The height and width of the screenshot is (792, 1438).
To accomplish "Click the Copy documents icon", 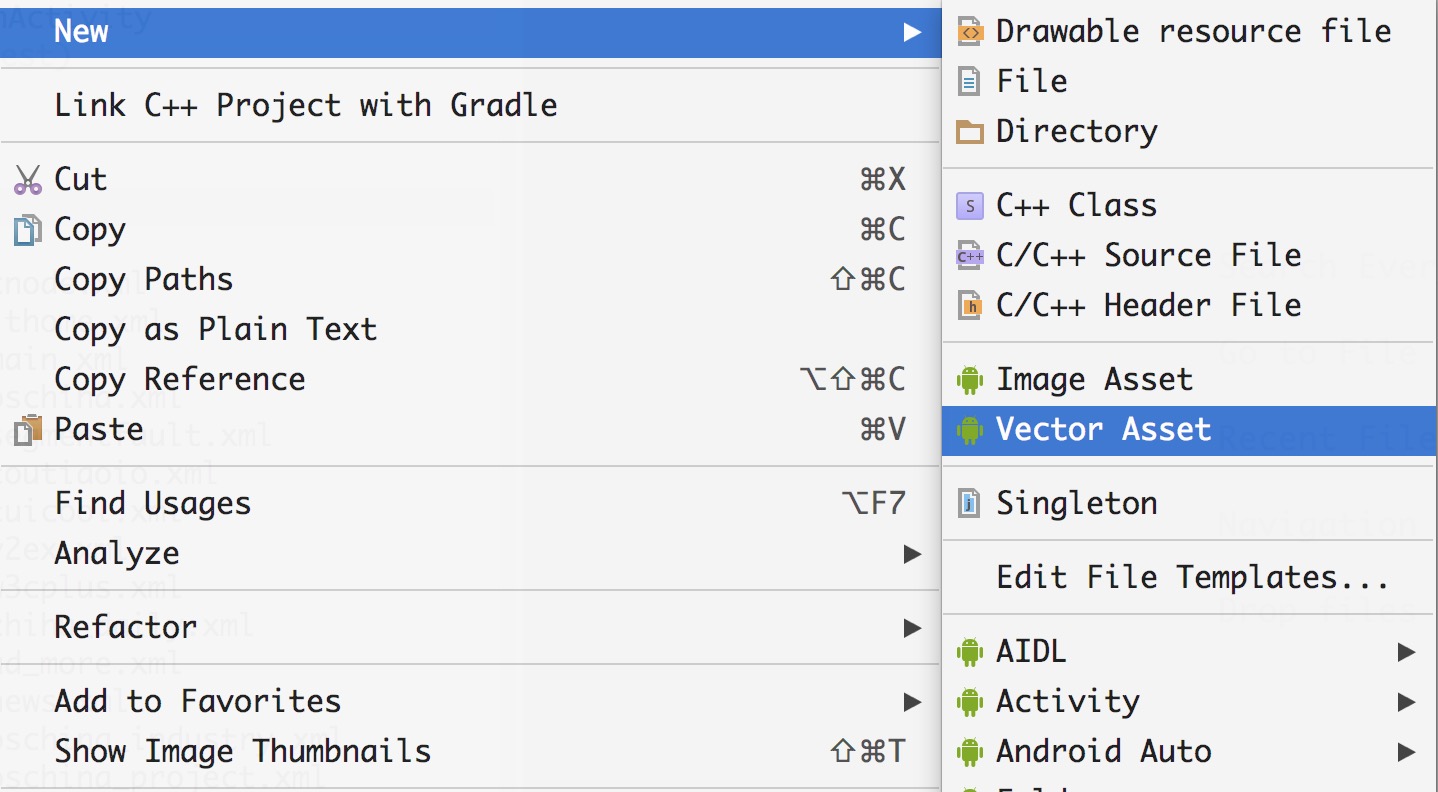I will (x=28, y=230).
